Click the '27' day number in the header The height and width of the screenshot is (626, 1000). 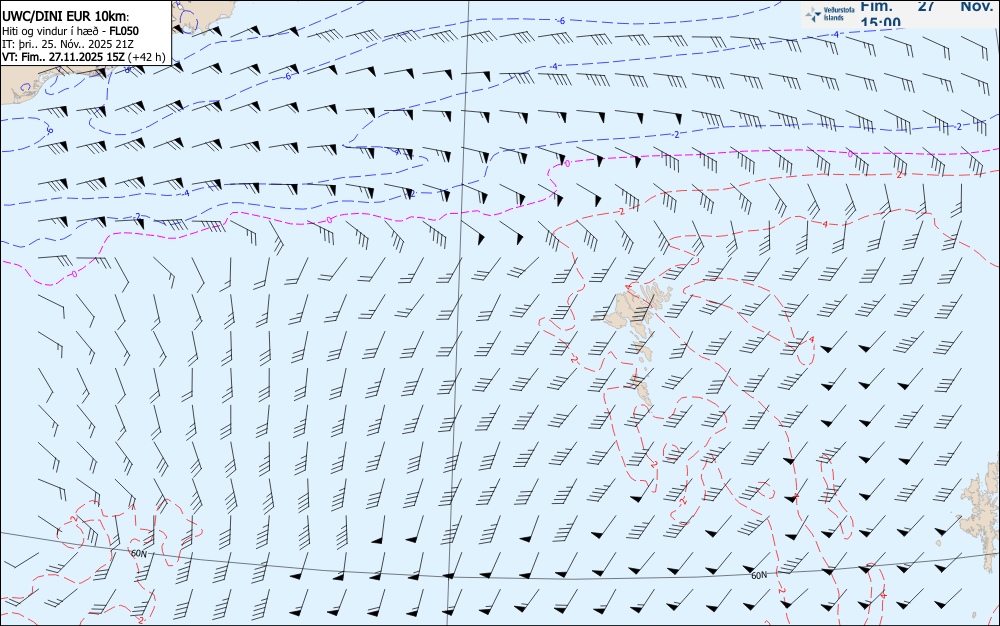click(x=926, y=6)
